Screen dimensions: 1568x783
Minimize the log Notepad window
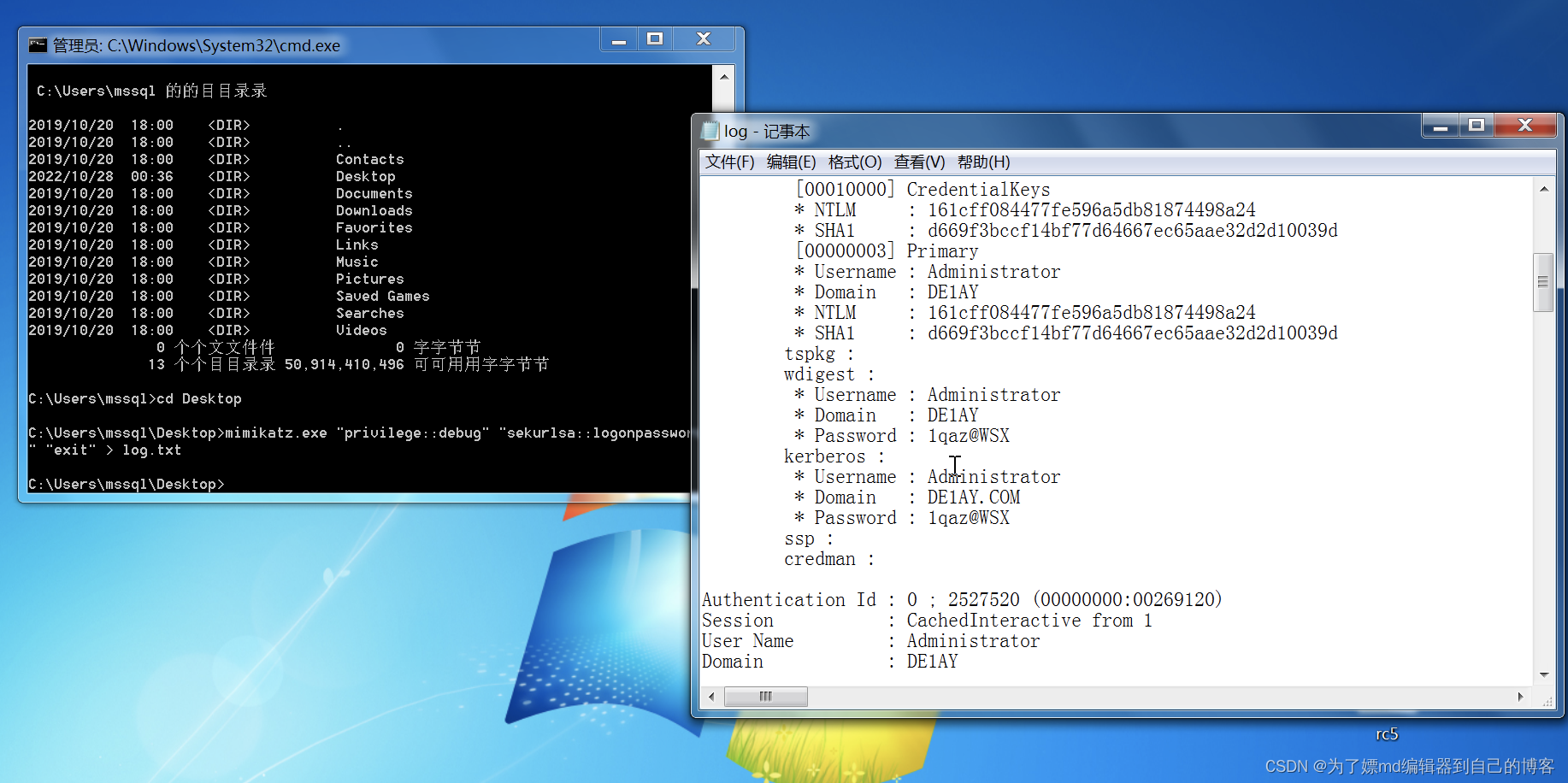pos(1441,126)
